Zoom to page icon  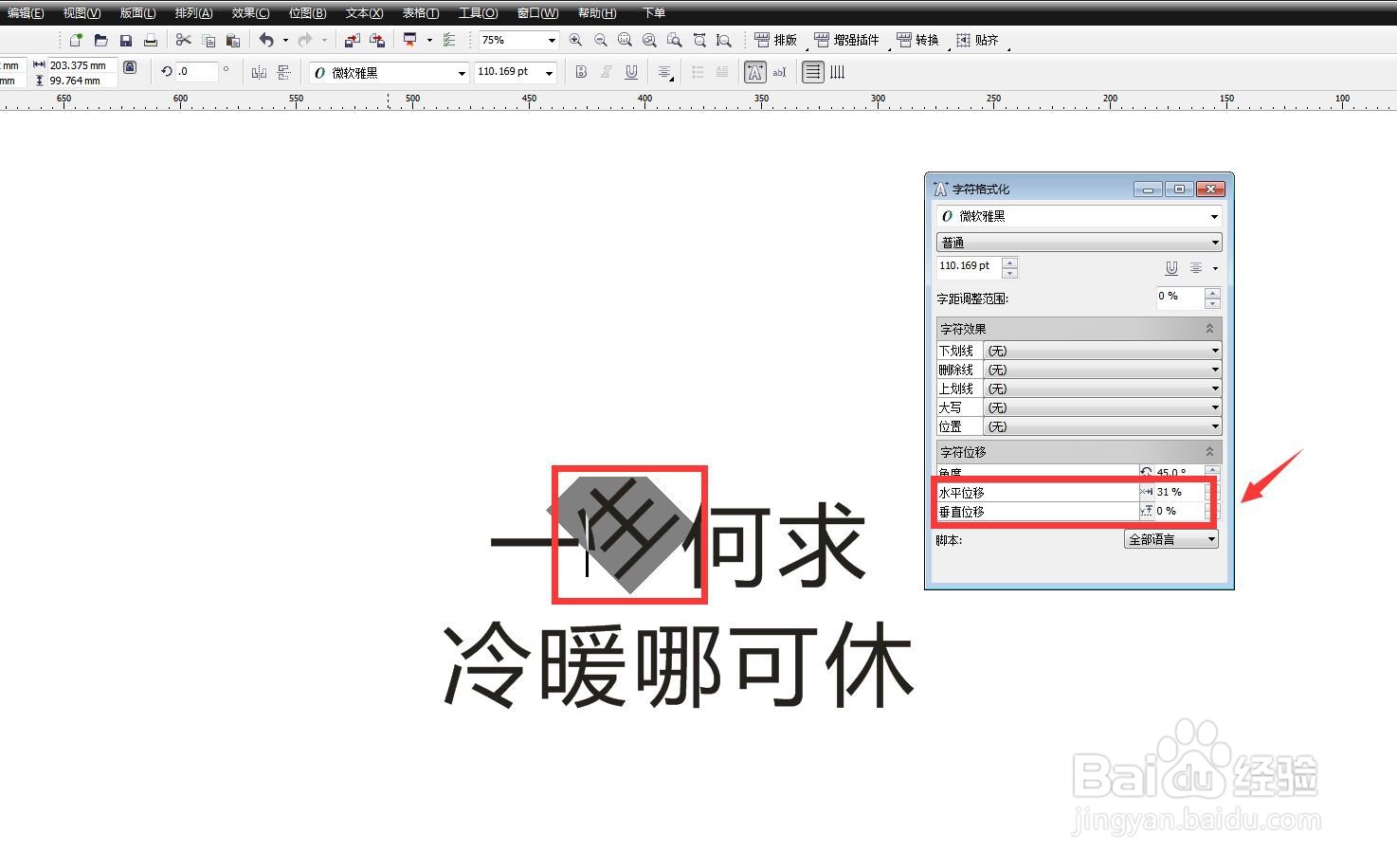(674, 40)
